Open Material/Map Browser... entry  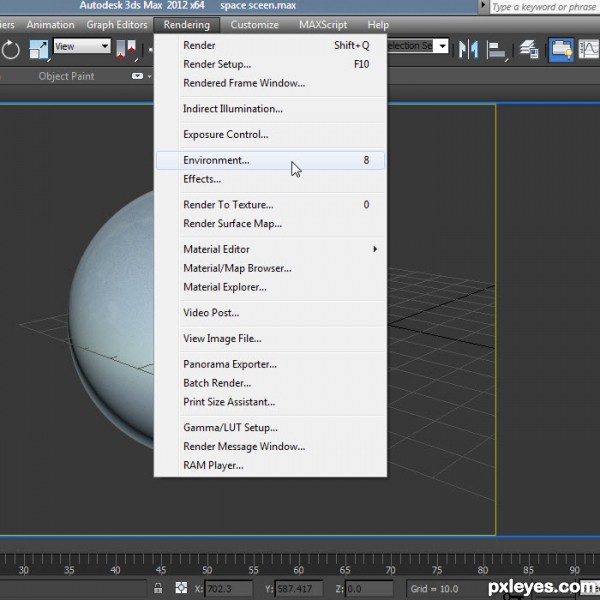pyautogui.click(x=270, y=268)
